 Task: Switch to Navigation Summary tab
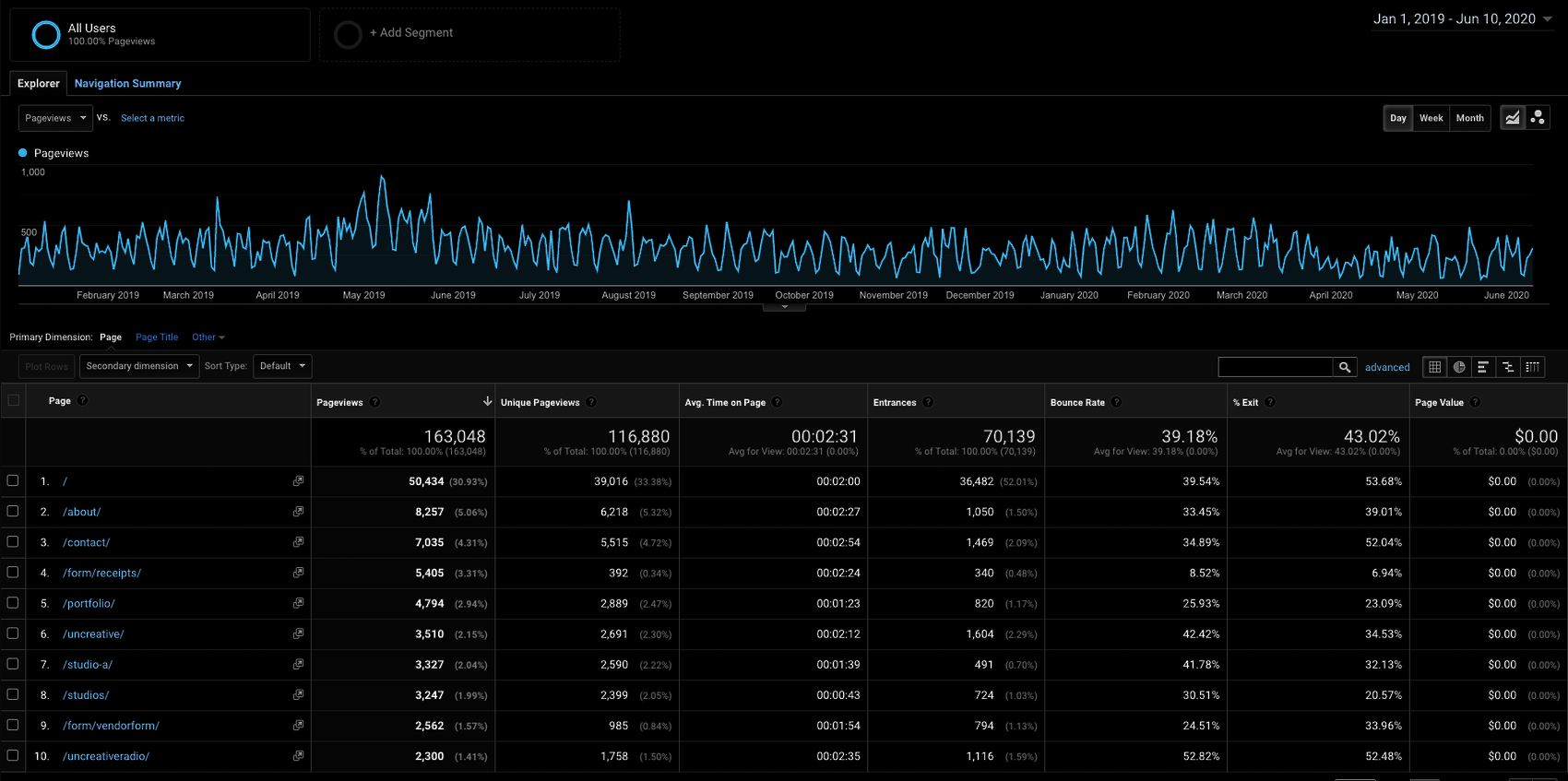(127, 83)
